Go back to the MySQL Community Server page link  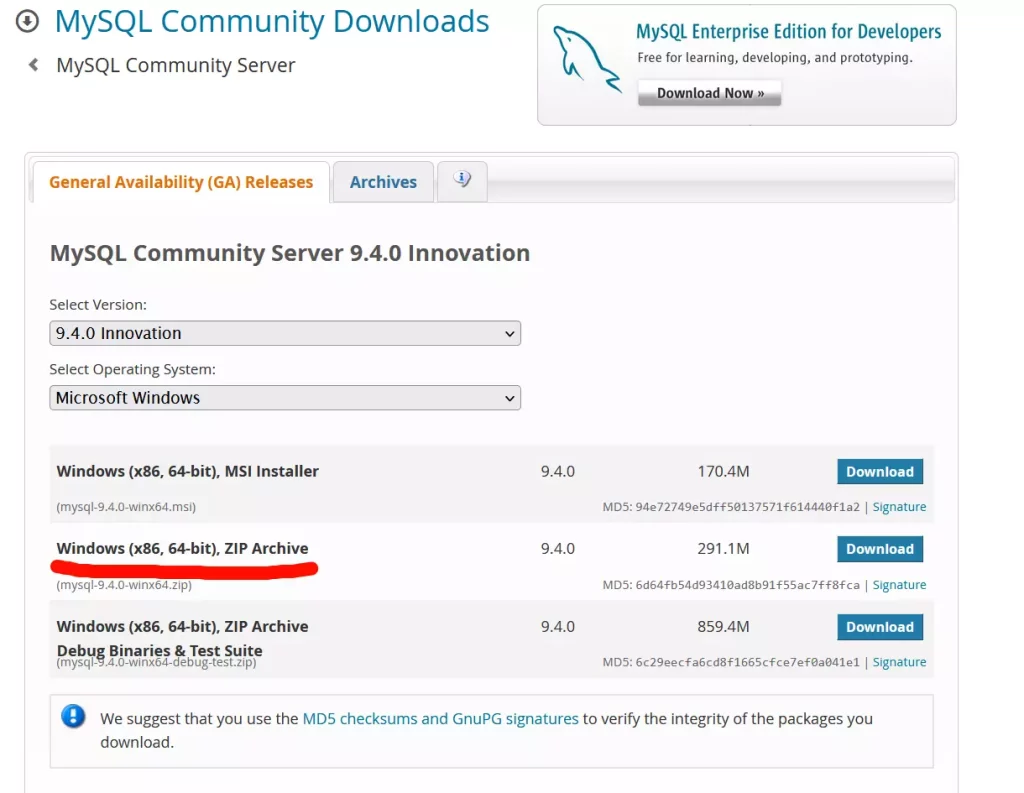point(176,66)
